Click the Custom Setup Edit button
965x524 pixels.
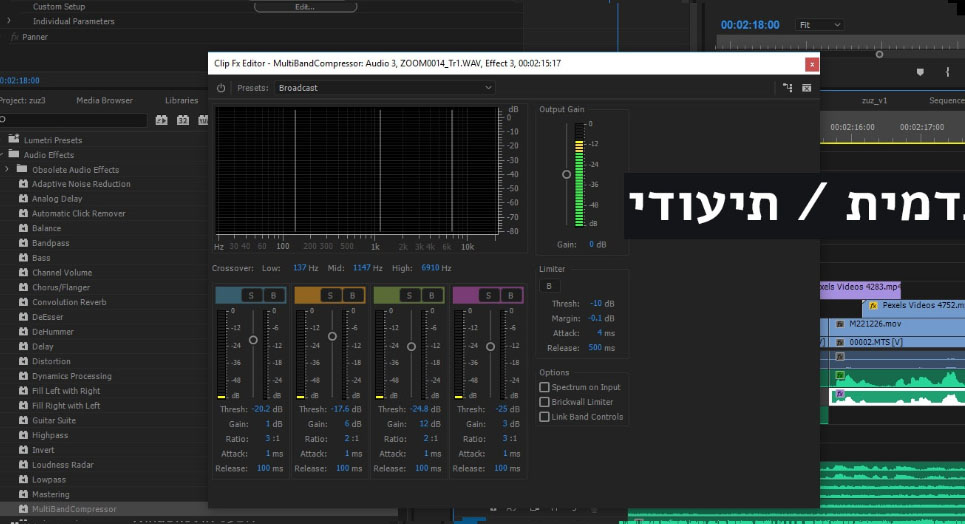(x=305, y=7)
